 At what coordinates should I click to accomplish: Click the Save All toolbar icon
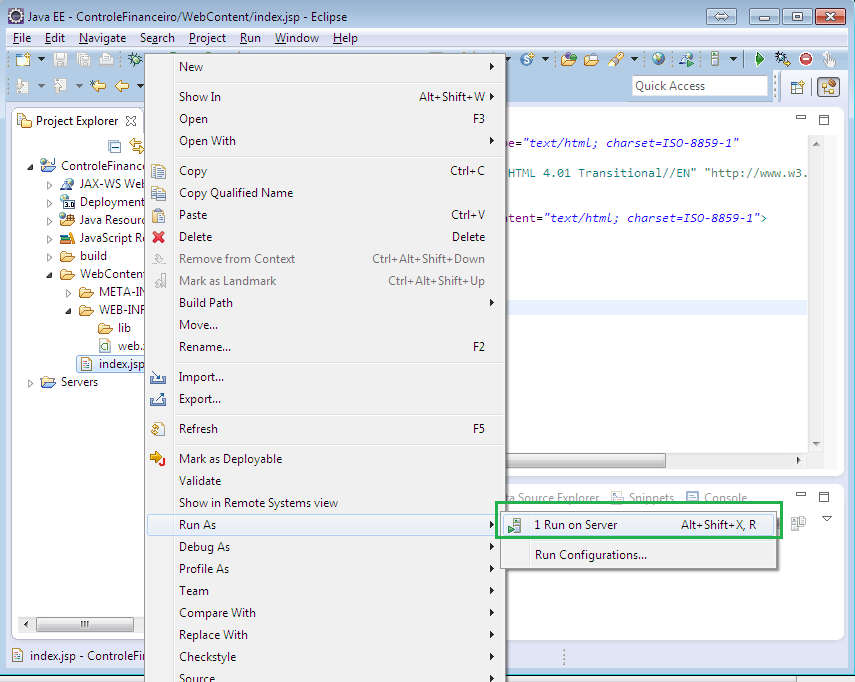click(x=83, y=59)
